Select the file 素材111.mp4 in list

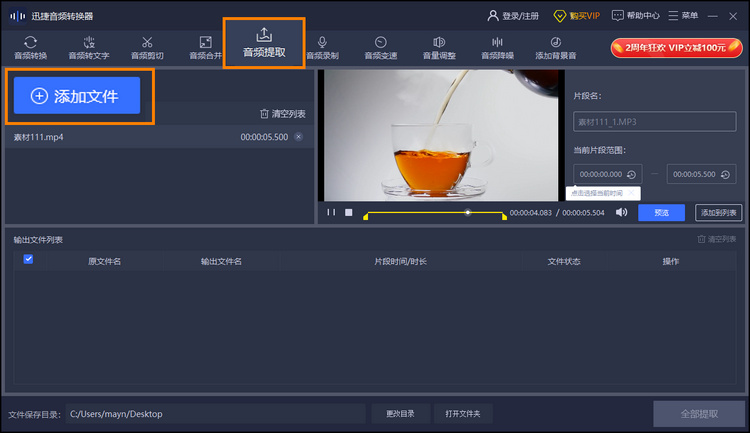pos(159,137)
